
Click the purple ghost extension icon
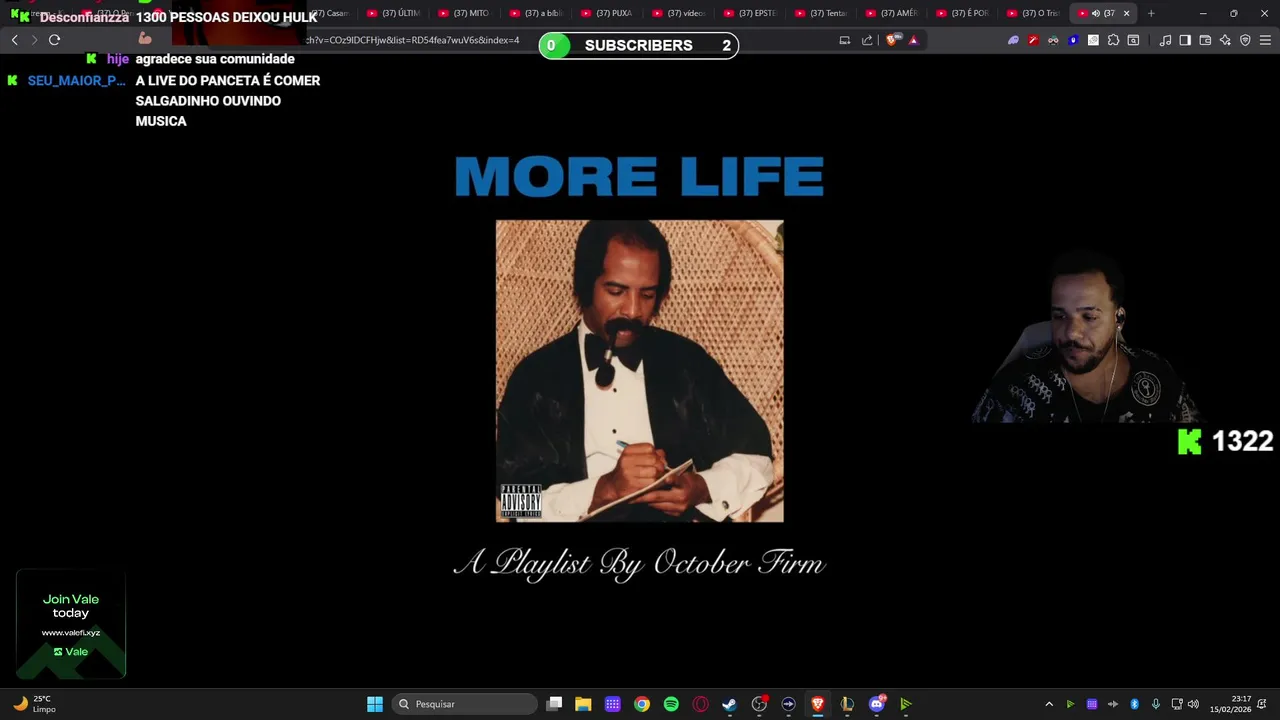[x=1013, y=40]
